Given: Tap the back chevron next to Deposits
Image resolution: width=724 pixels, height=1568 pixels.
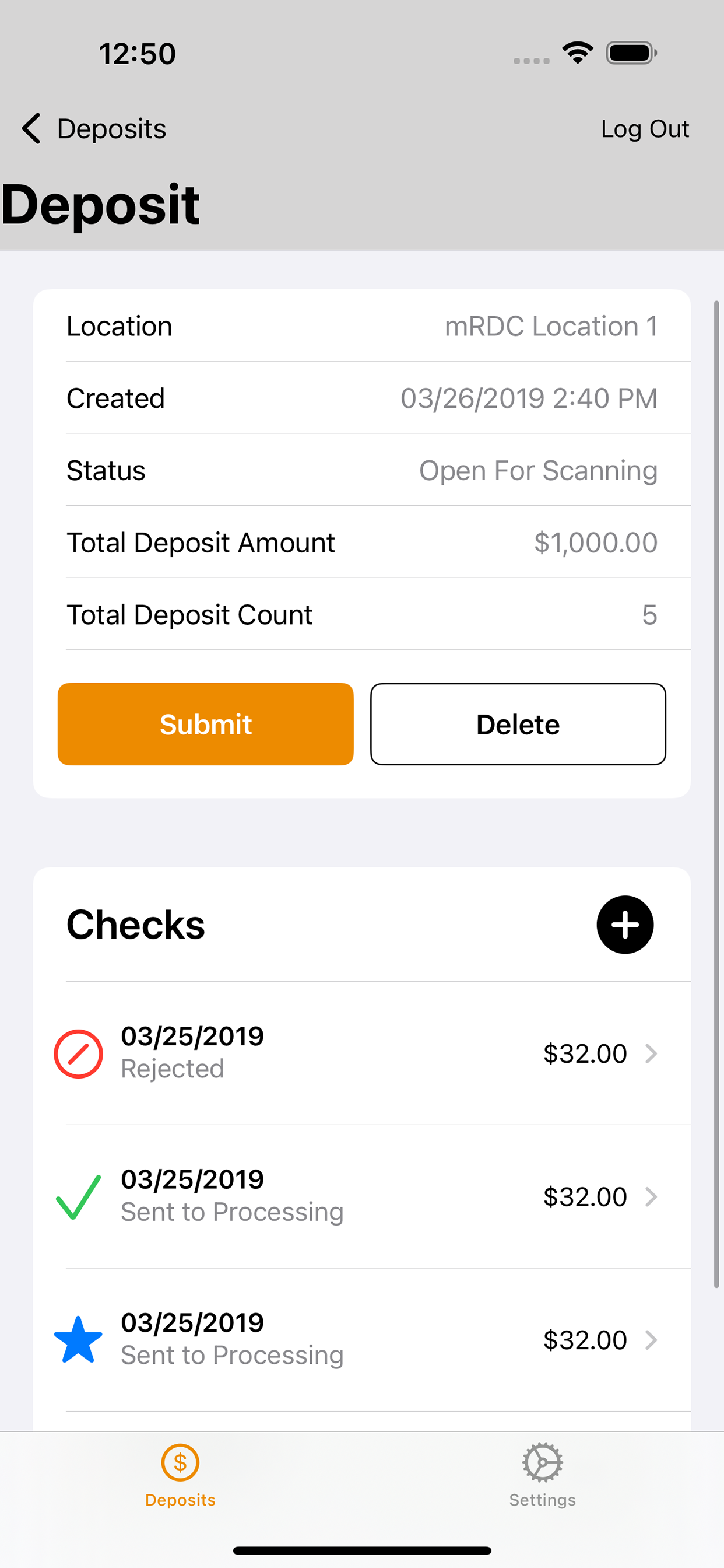Looking at the screenshot, I should (31, 128).
